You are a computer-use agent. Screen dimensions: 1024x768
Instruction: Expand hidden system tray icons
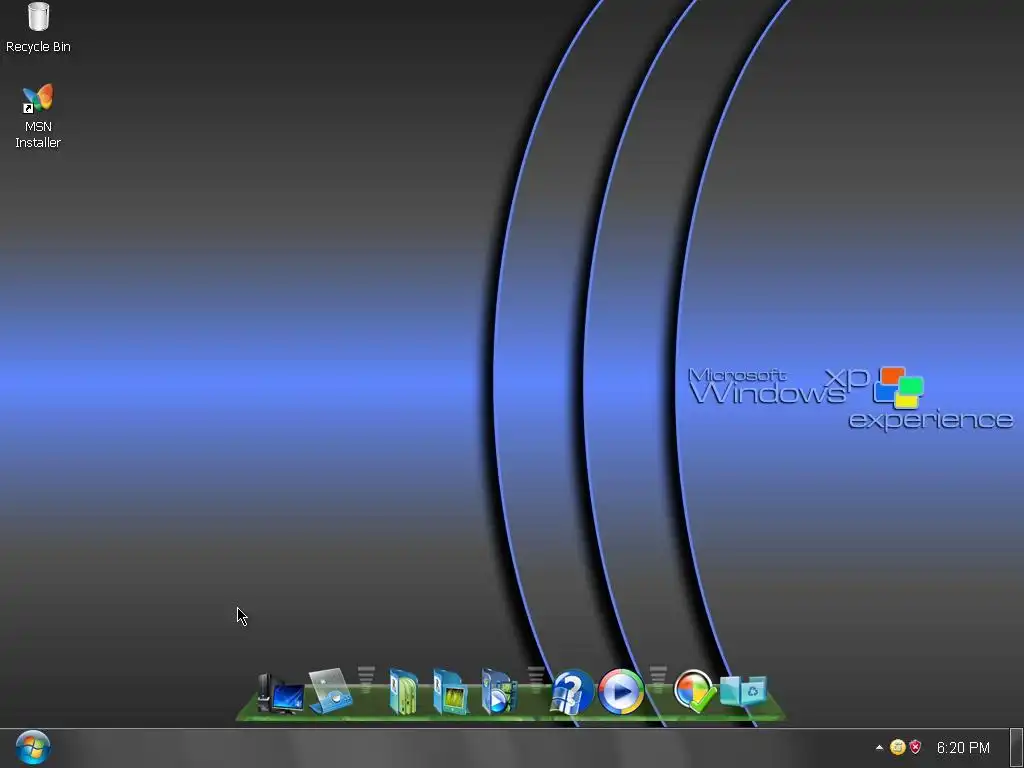click(x=879, y=748)
